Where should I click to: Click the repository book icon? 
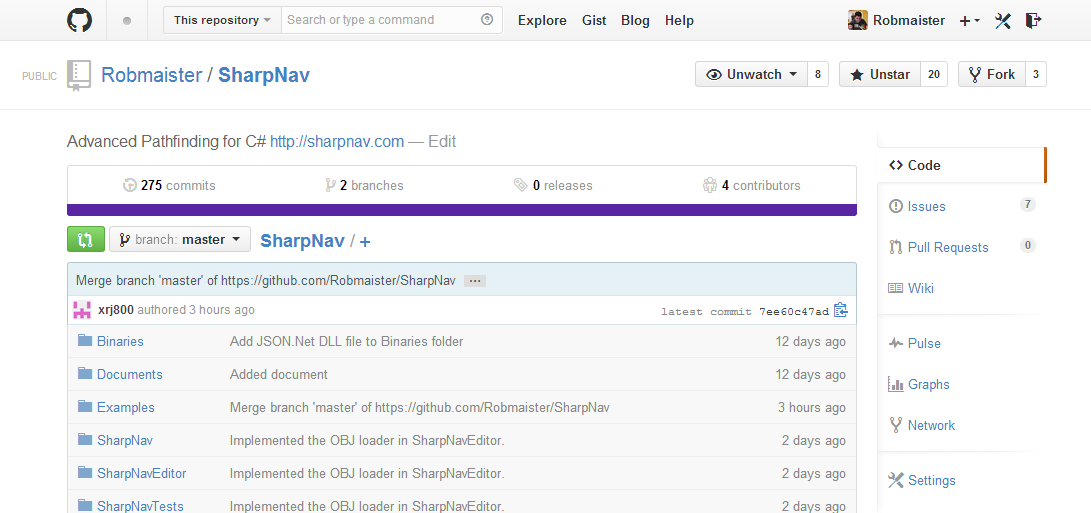79,75
